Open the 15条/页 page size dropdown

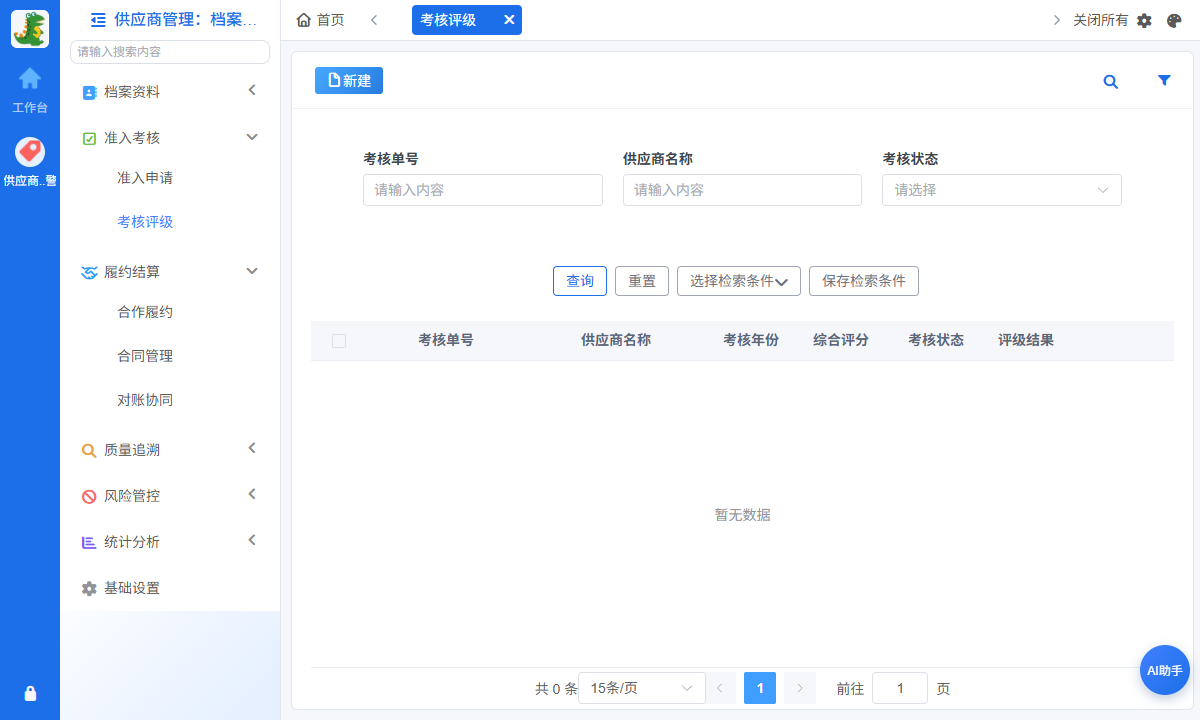(641, 688)
